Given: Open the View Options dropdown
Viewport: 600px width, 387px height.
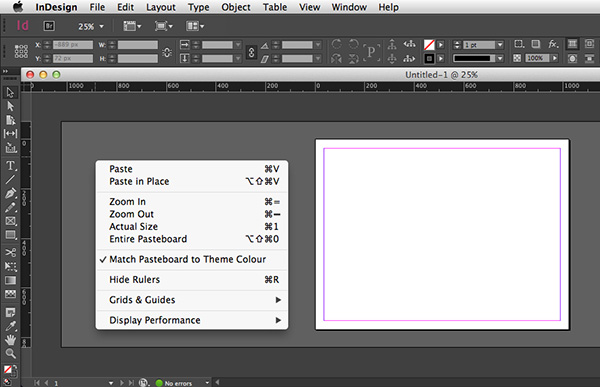Looking at the screenshot, I should click(x=132, y=26).
